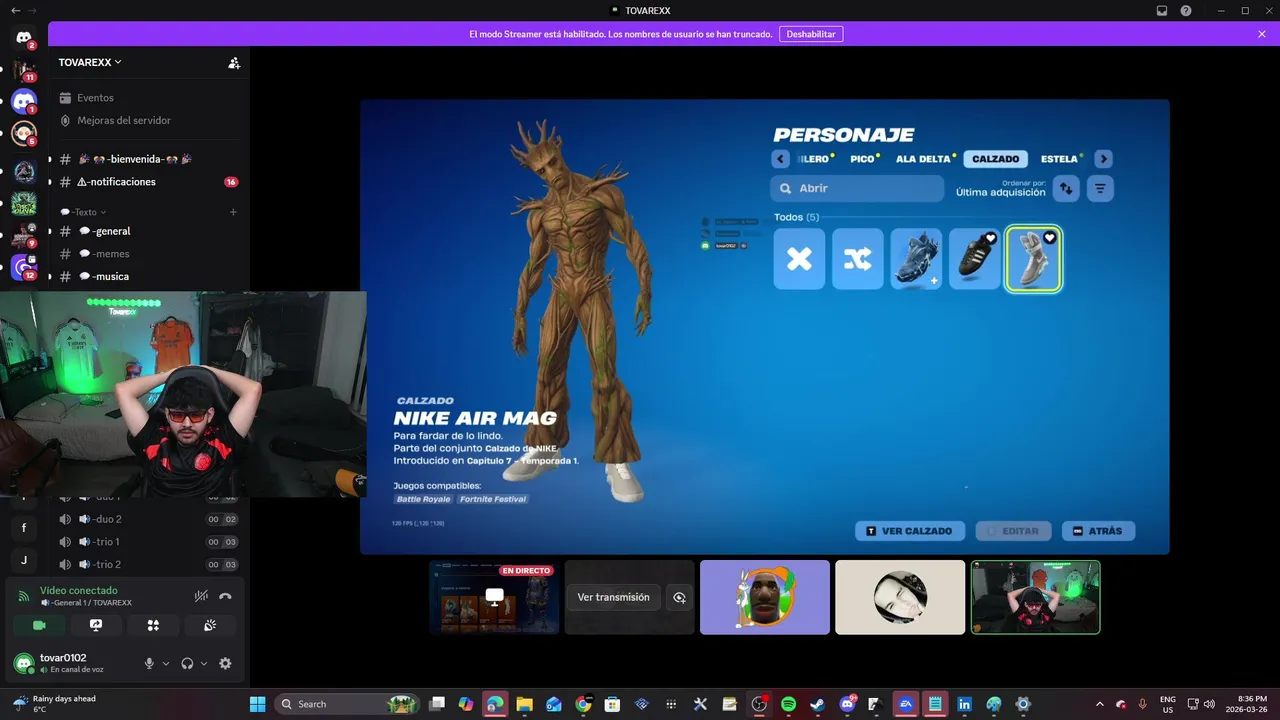Select the musica text channel
The height and width of the screenshot is (720, 1280).
tap(149, 276)
